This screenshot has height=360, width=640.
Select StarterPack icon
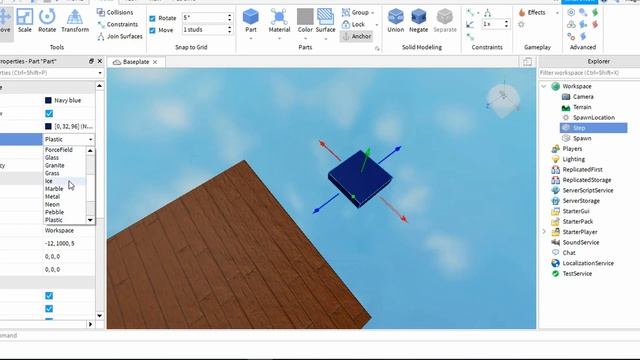[x=556, y=222]
